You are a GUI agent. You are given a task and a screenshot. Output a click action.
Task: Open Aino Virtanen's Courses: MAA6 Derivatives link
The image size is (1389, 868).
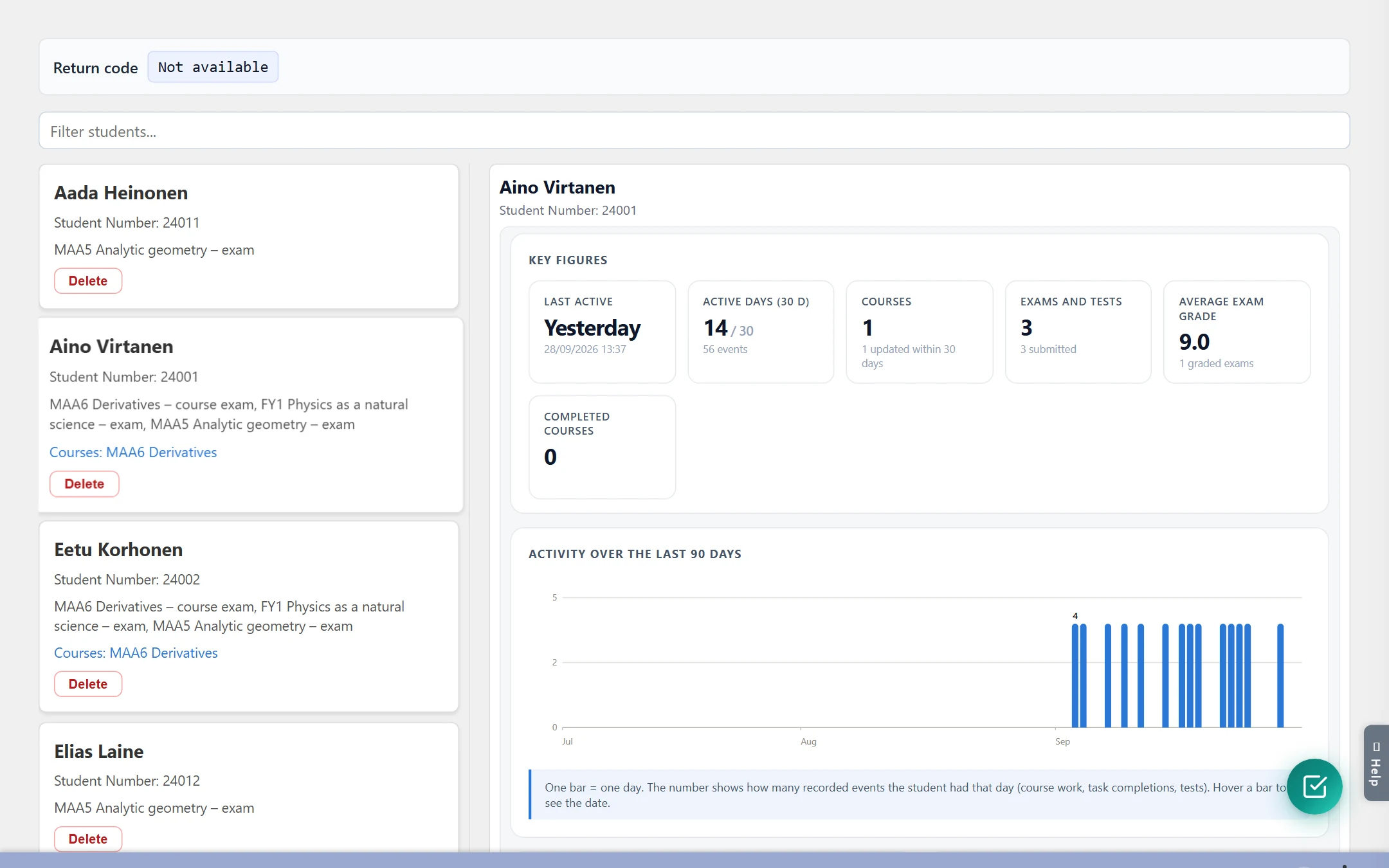click(x=133, y=452)
